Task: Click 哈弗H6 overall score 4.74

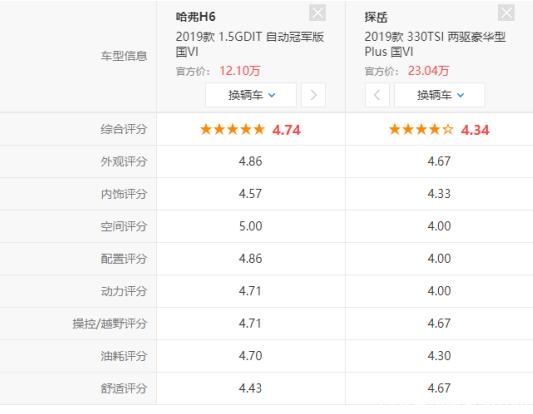Action: coord(287,130)
